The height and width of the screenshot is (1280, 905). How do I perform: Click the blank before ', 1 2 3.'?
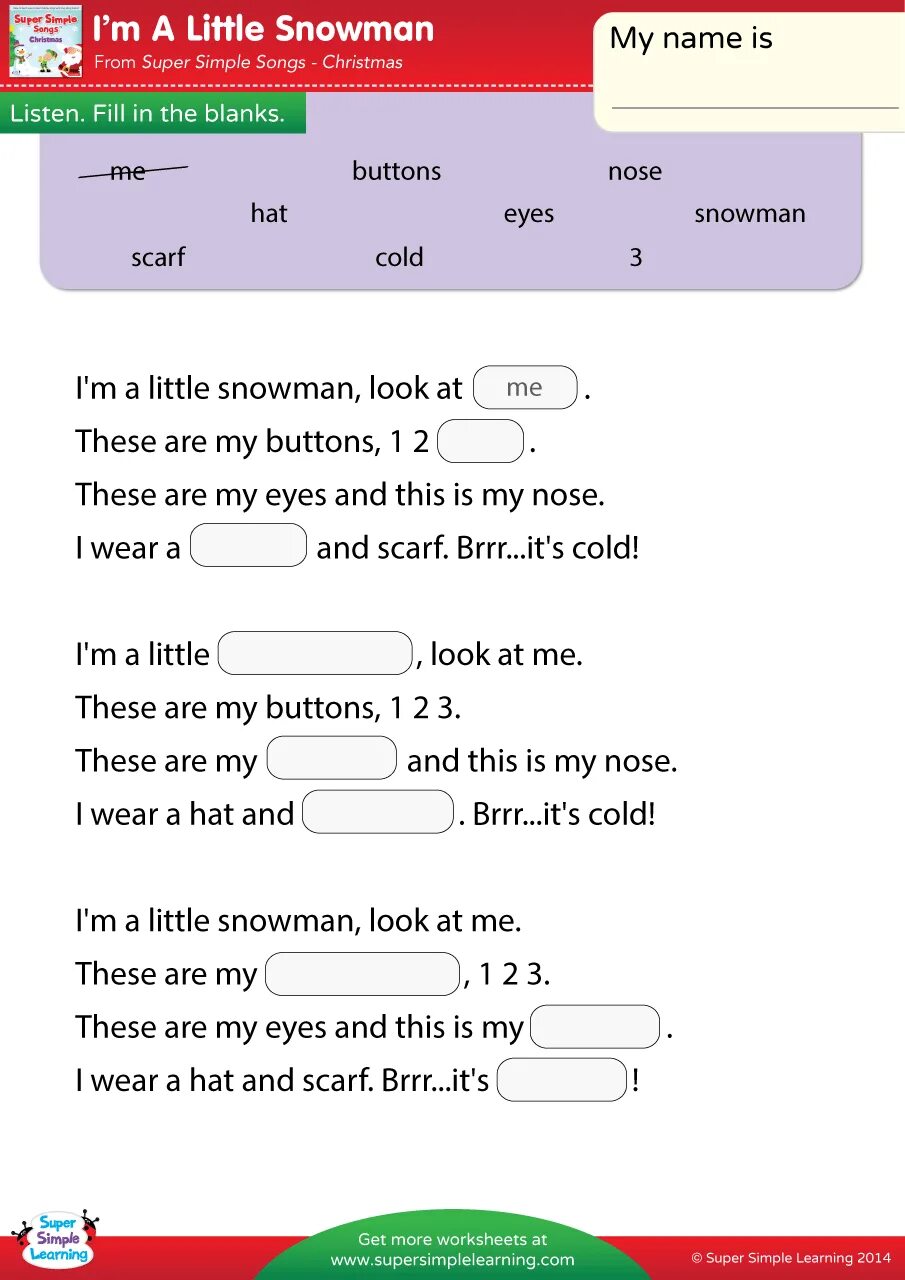[x=362, y=974]
